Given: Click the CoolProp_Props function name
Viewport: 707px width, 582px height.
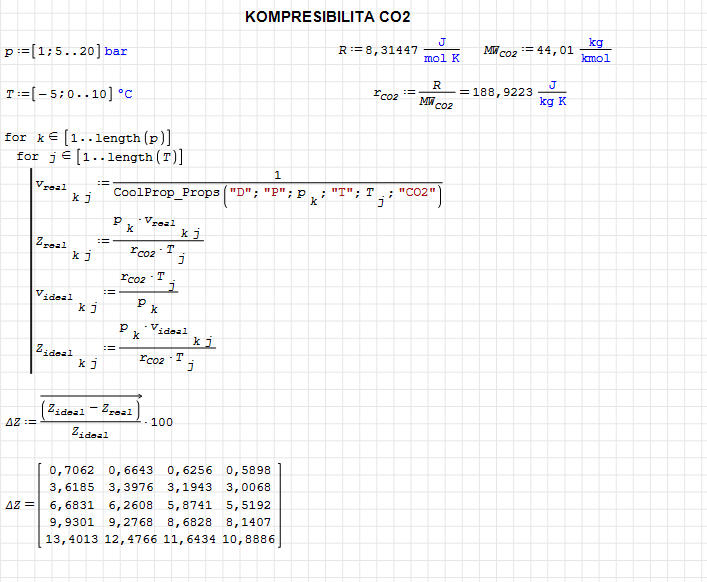Looking at the screenshot, I should (x=167, y=192).
